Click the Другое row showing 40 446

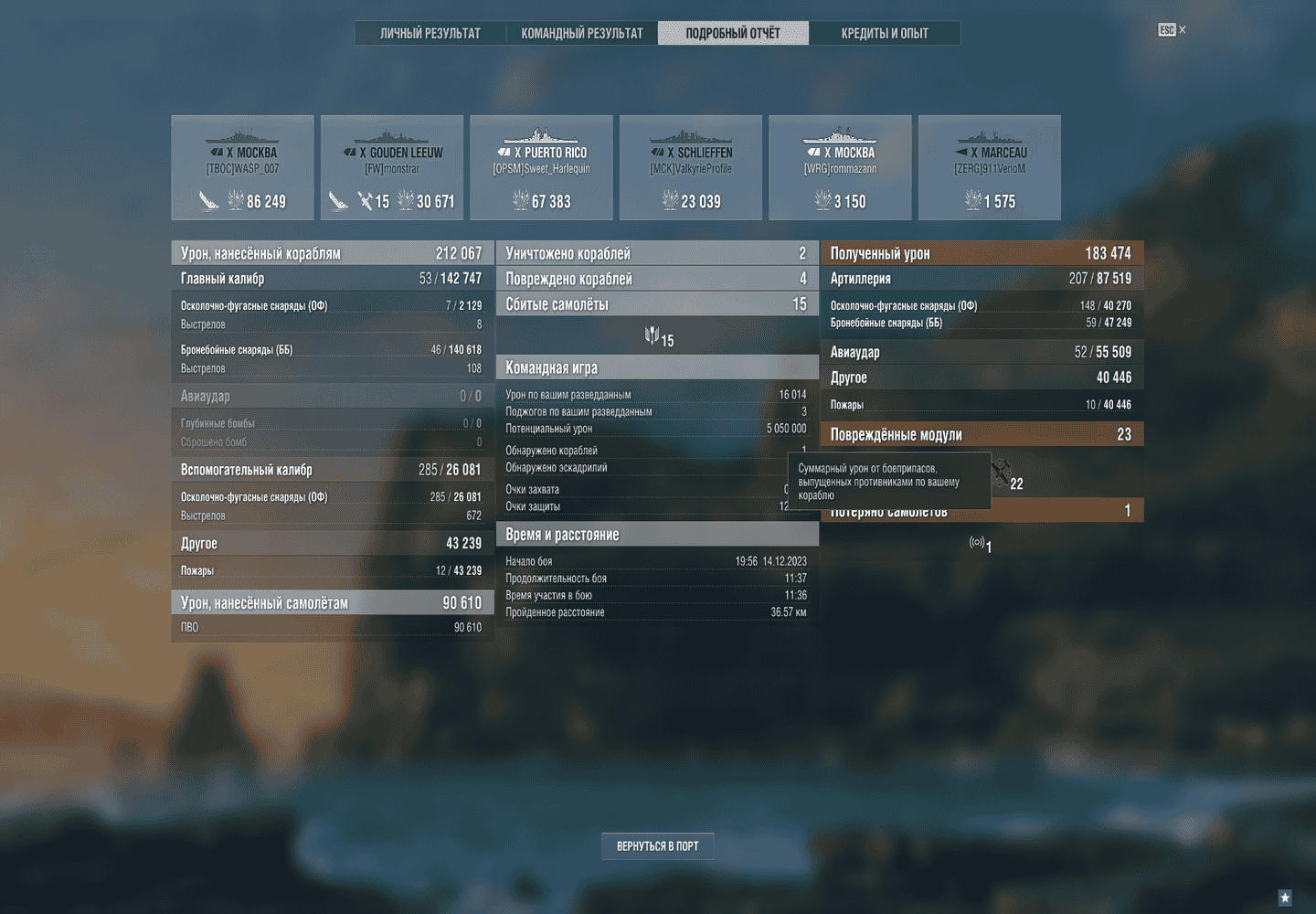coord(982,377)
